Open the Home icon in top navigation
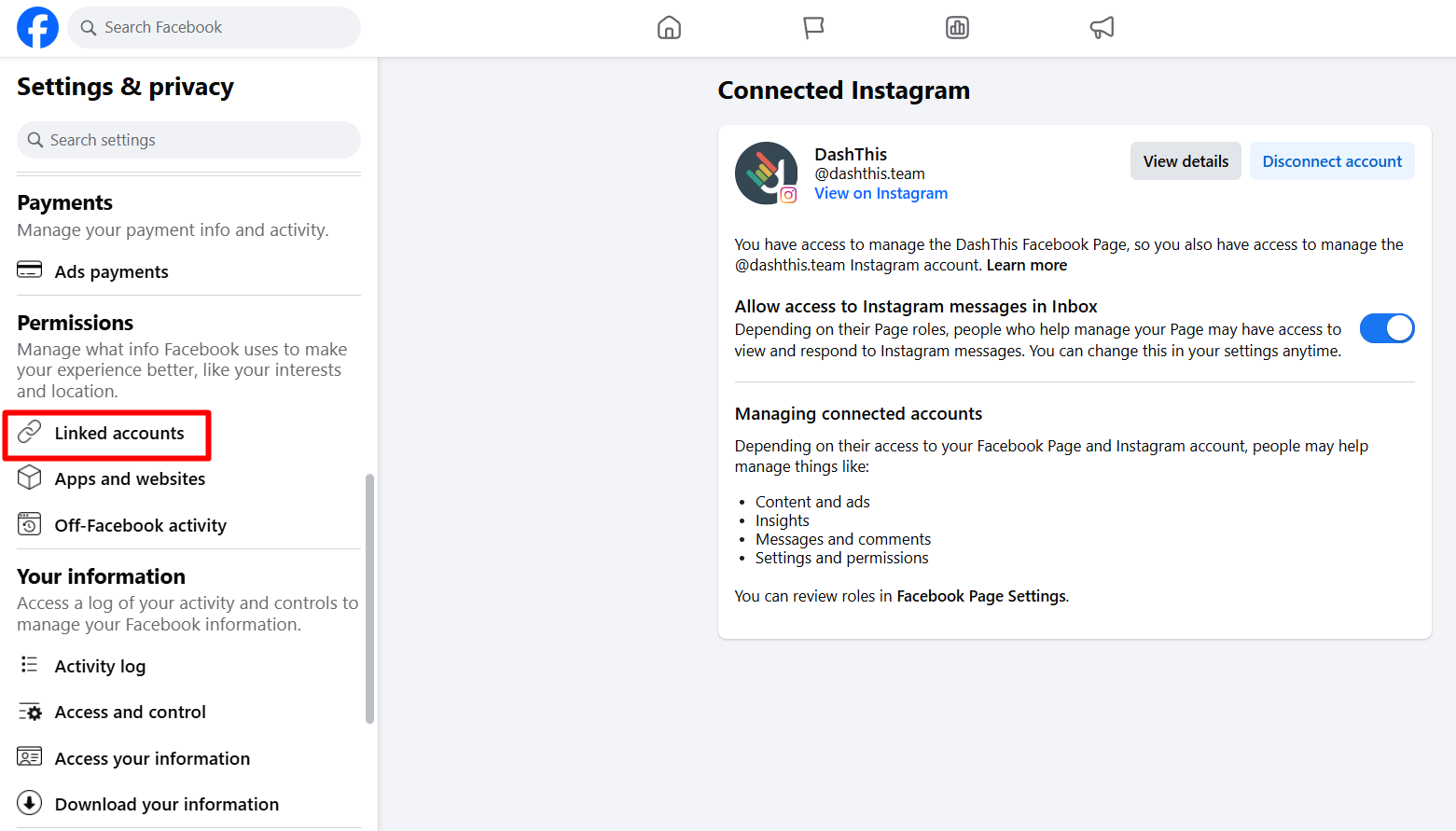 tap(669, 28)
